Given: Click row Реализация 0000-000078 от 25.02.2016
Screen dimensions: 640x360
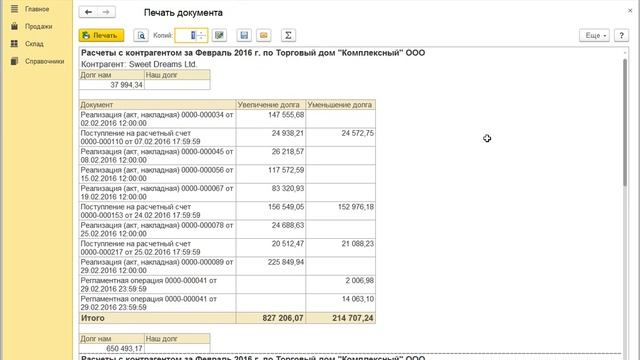Looking at the screenshot, I should point(158,229).
